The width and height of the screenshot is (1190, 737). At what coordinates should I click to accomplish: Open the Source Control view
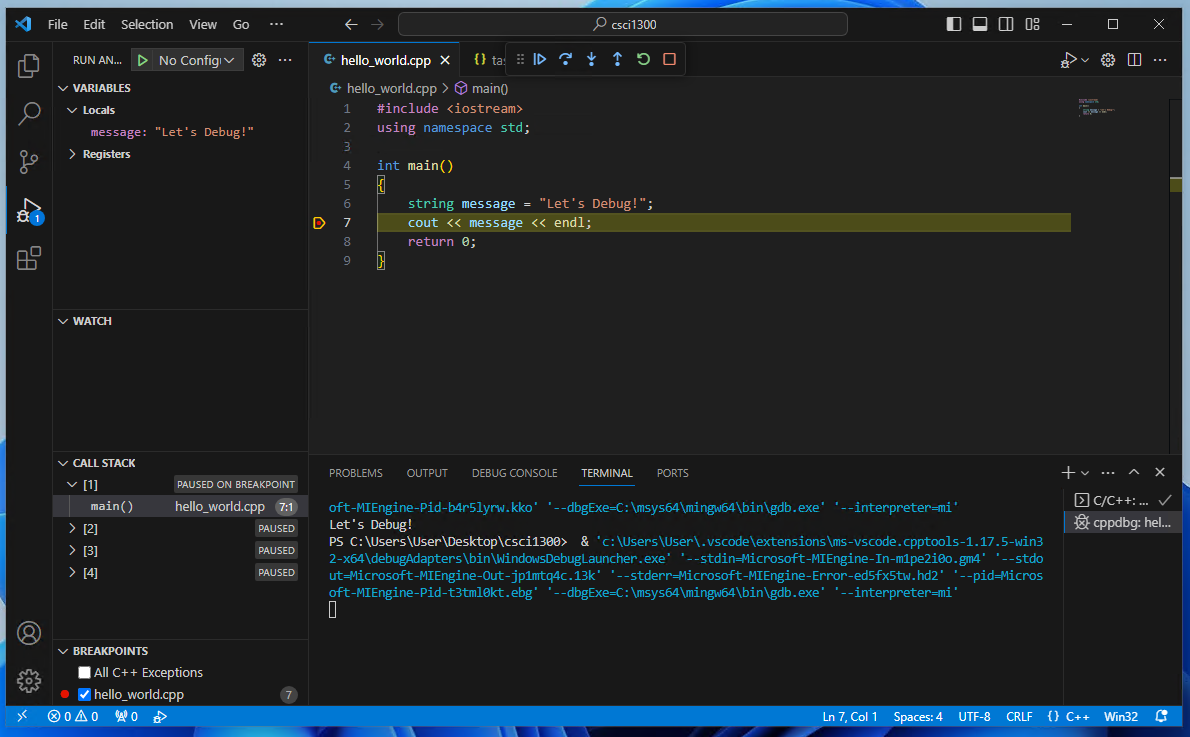click(29, 162)
